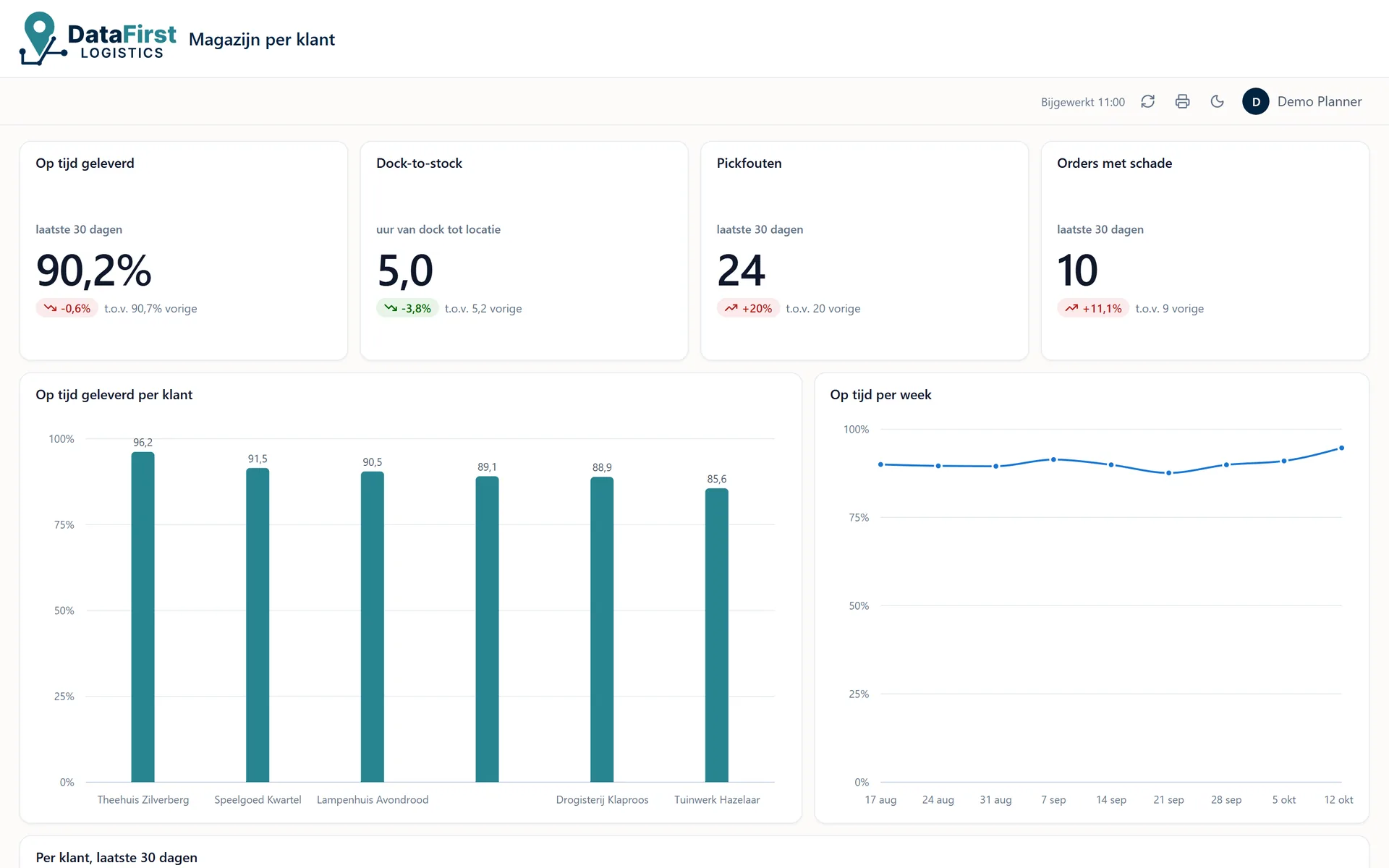Open the Op tijd geleverd card
Image resolution: width=1389 pixels, height=868 pixels.
tap(184, 250)
